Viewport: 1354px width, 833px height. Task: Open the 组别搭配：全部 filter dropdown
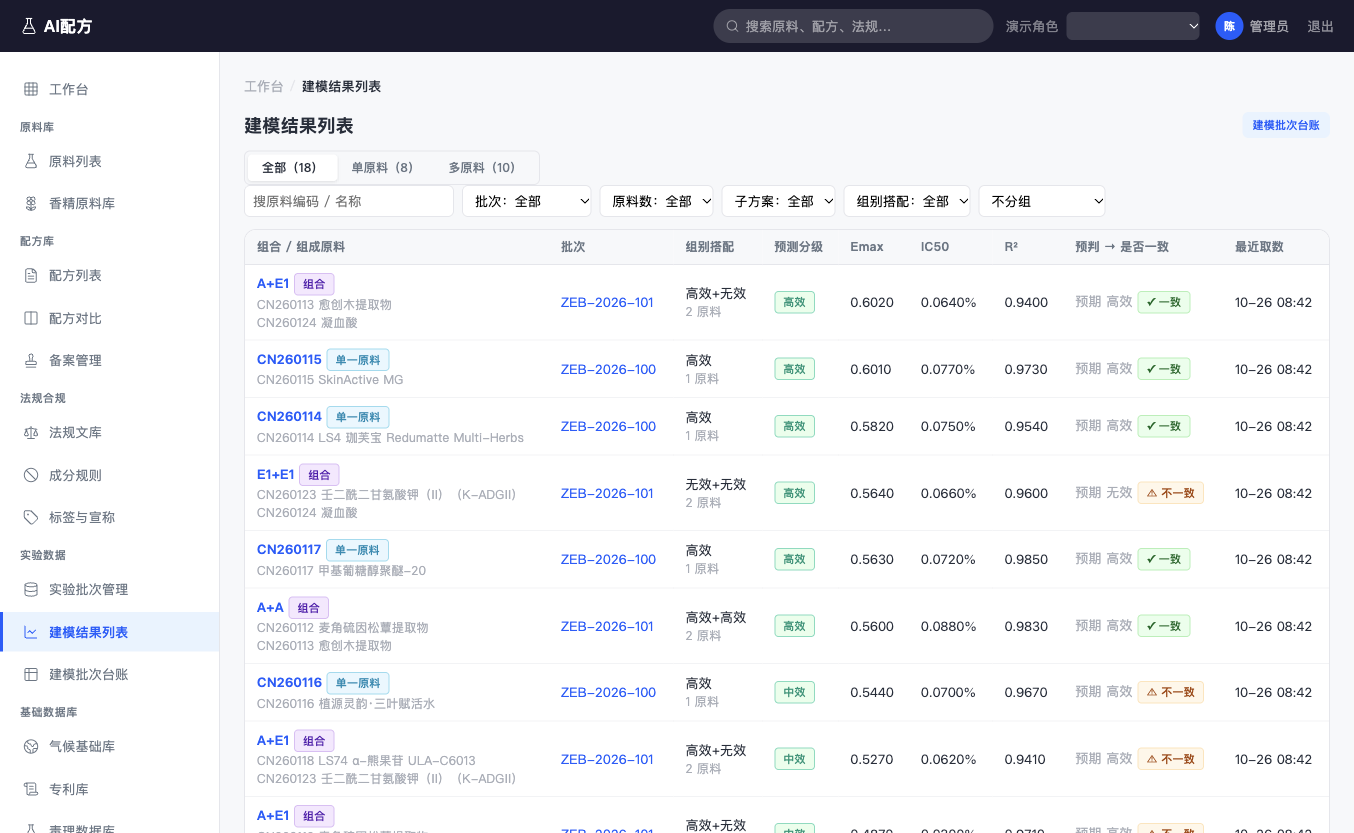907,201
